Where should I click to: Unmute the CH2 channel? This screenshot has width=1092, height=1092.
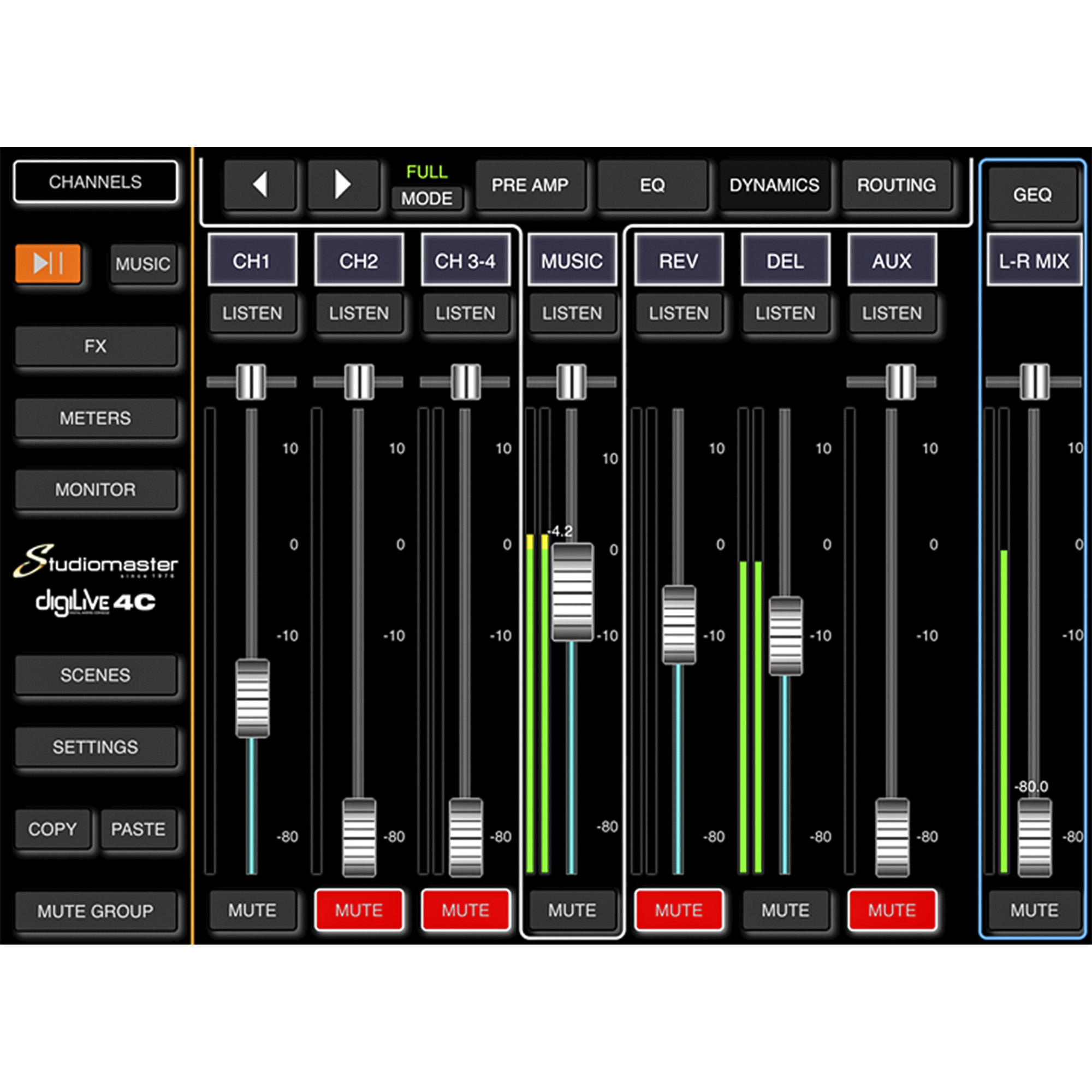[359, 910]
